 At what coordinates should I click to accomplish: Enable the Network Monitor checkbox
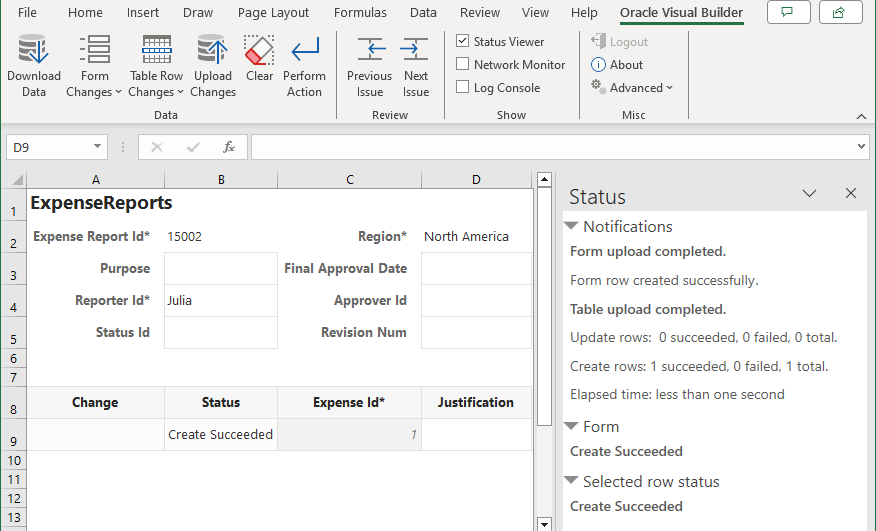[463, 65]
